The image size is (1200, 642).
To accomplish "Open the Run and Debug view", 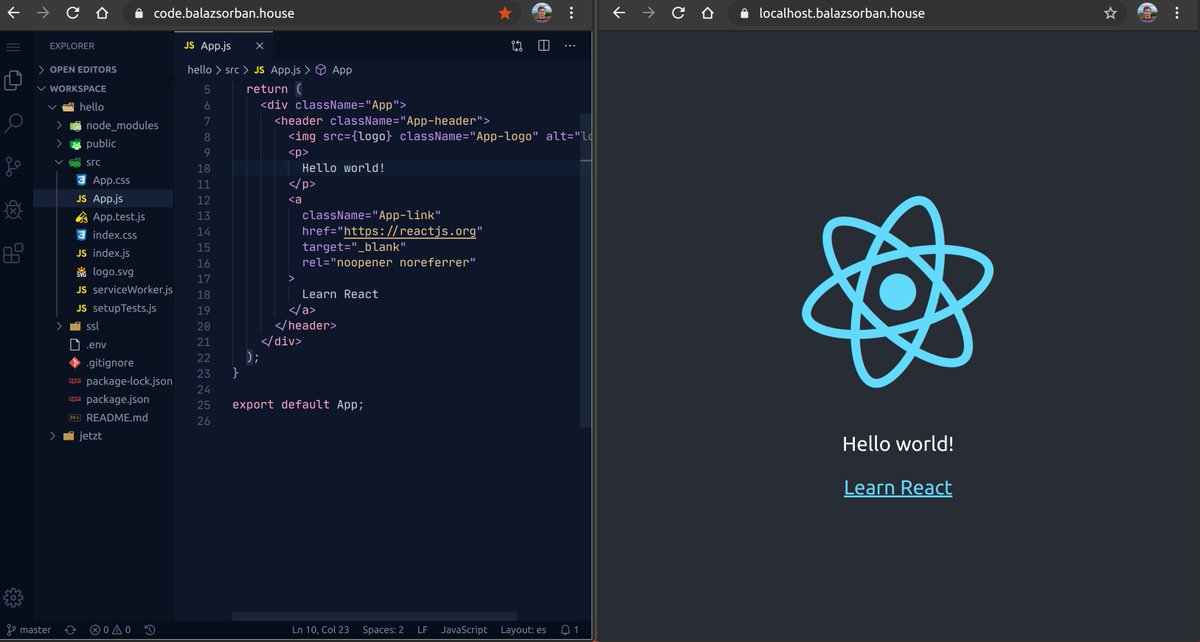I will click(x=13, y=210).
